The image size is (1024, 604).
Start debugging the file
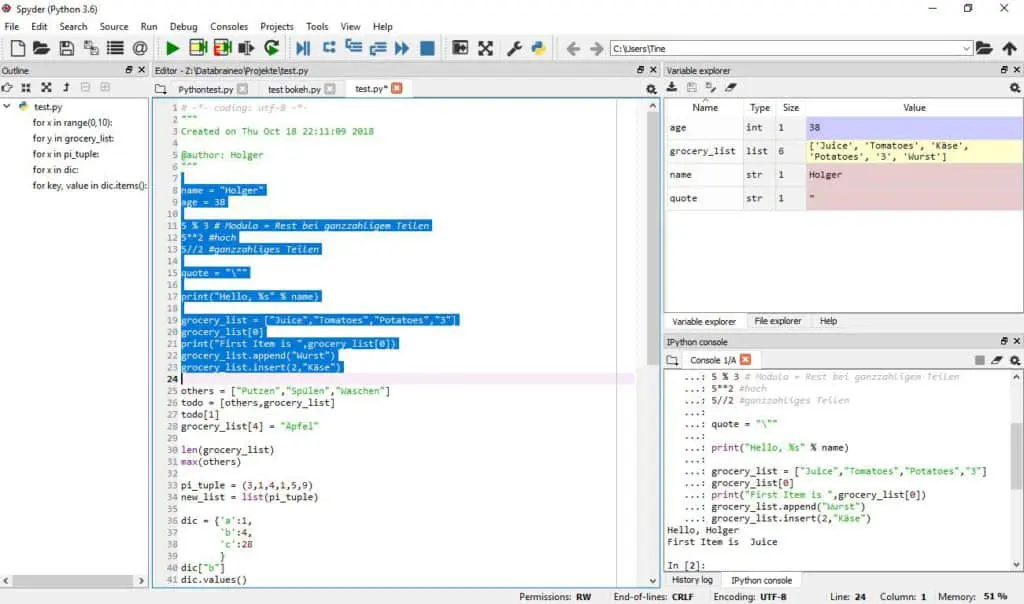(x=303, y=48)
